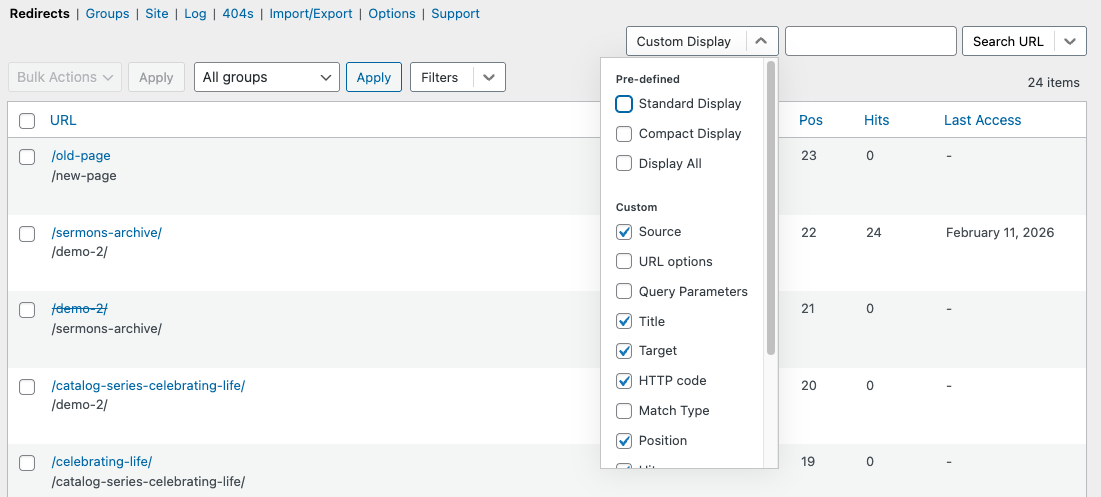Open the All groups selector
1101x497 pixels.
pyautogui.click(x=266, y=77)
